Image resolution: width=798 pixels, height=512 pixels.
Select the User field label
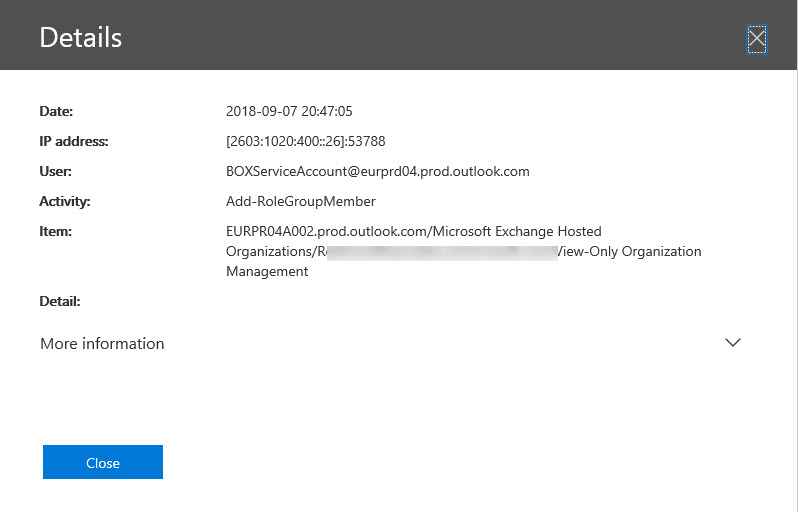55,171
